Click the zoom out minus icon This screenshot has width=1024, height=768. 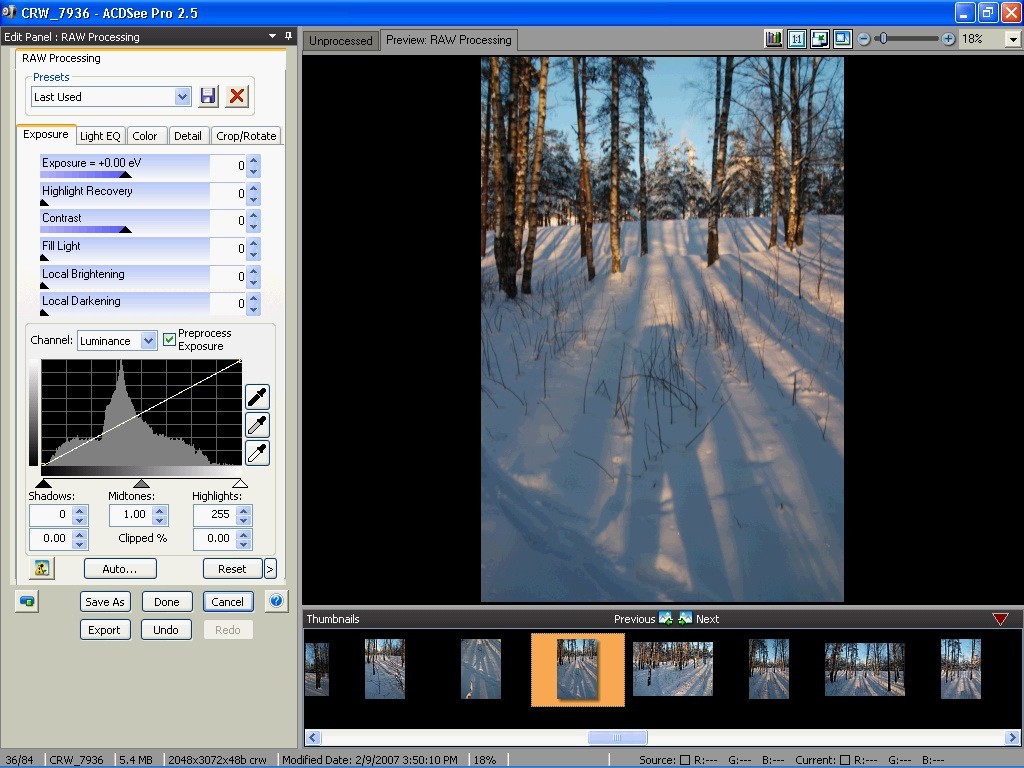[x=862, y=39]
